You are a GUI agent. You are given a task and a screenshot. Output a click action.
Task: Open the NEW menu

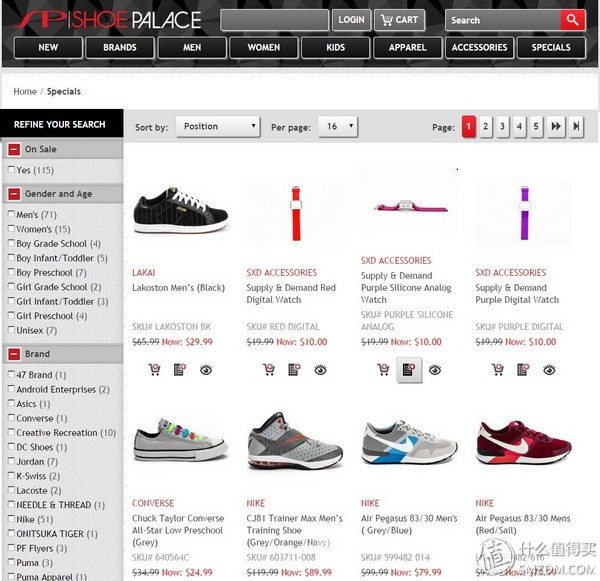(48, 47)
